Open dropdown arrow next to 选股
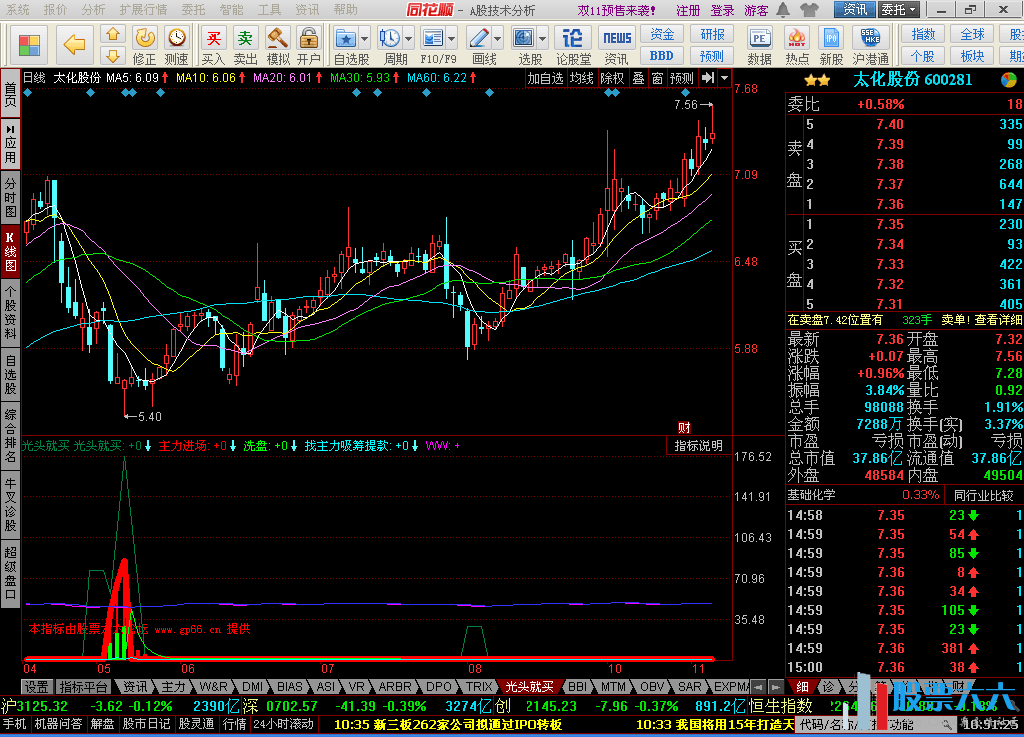The image size is (1024, 737). point(542,39)
